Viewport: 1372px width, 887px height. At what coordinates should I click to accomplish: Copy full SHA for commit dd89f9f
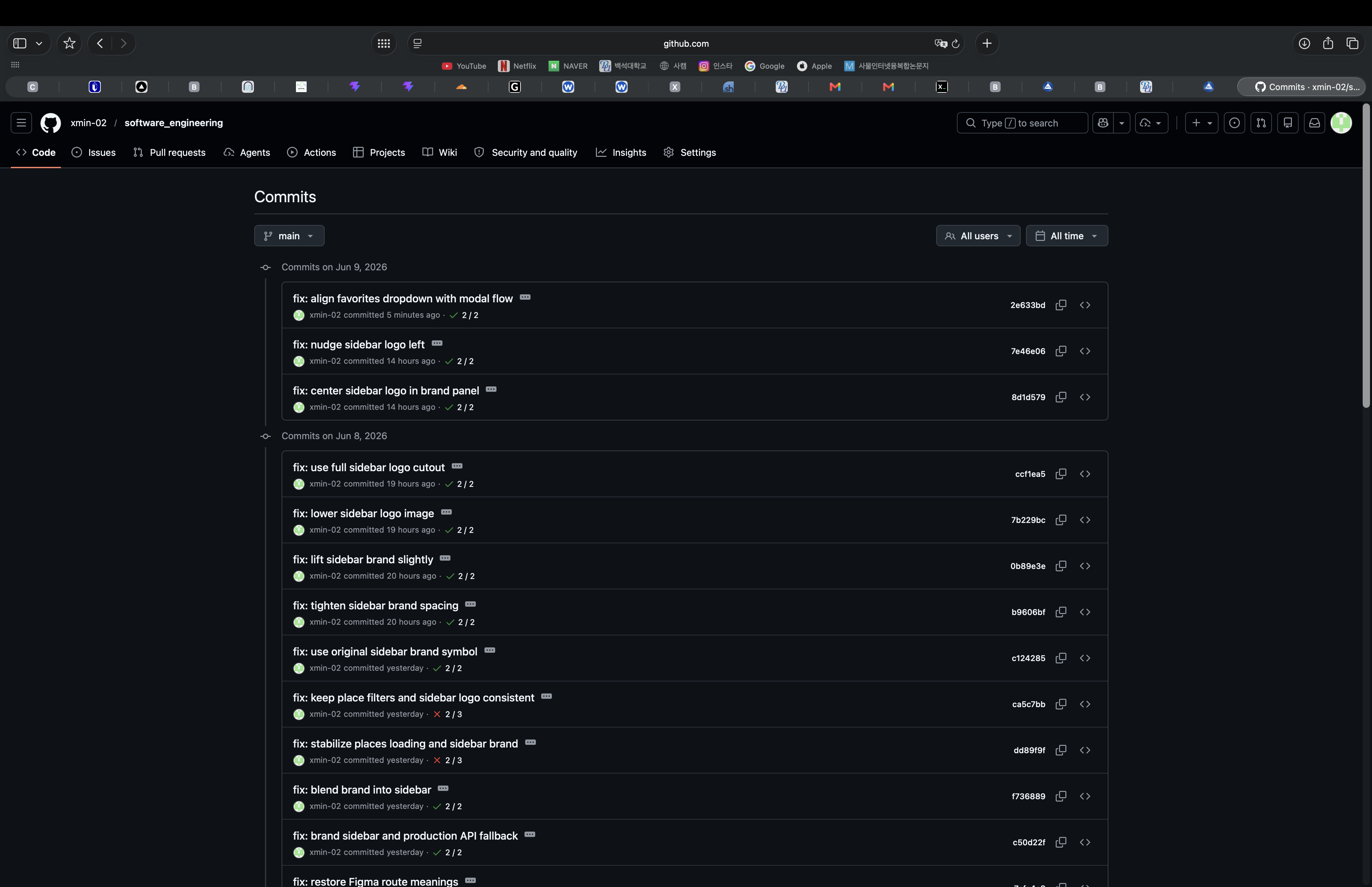coord(1060,750)
